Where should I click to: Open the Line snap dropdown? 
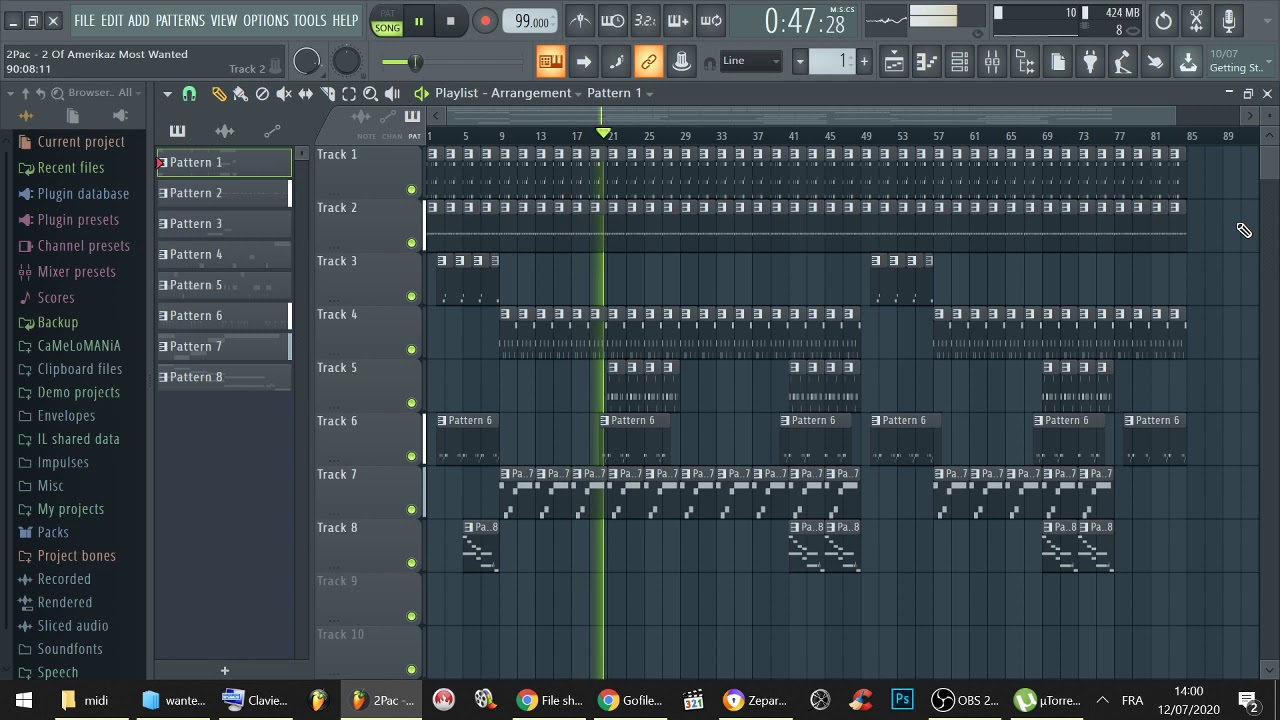pyautogui.click(x=751, y=62)
